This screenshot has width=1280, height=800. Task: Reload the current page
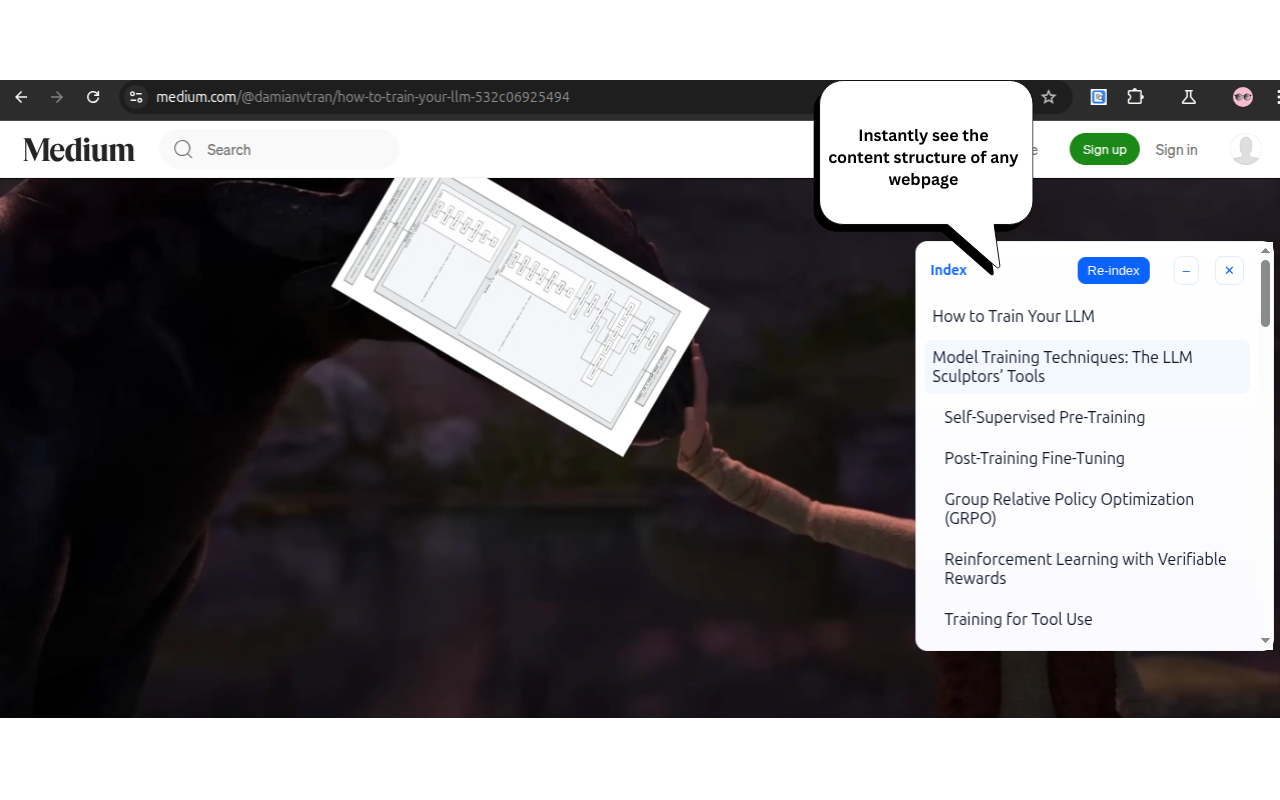[x=93, y=97]
